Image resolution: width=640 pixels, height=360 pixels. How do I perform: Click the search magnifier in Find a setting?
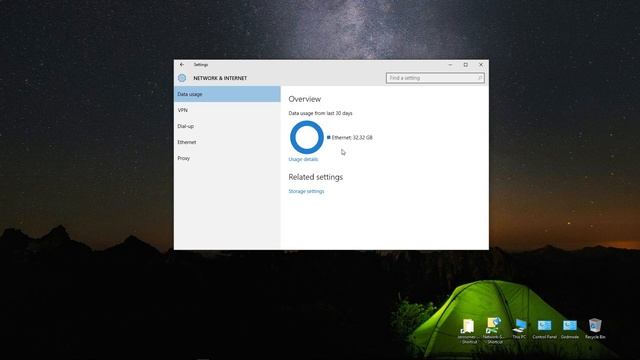480,78
